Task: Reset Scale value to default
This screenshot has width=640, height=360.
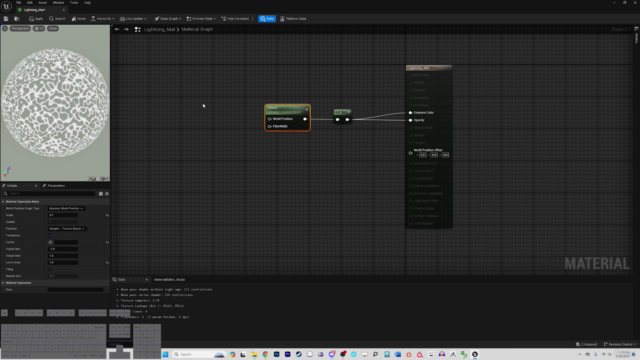Action: click(107, 215)
